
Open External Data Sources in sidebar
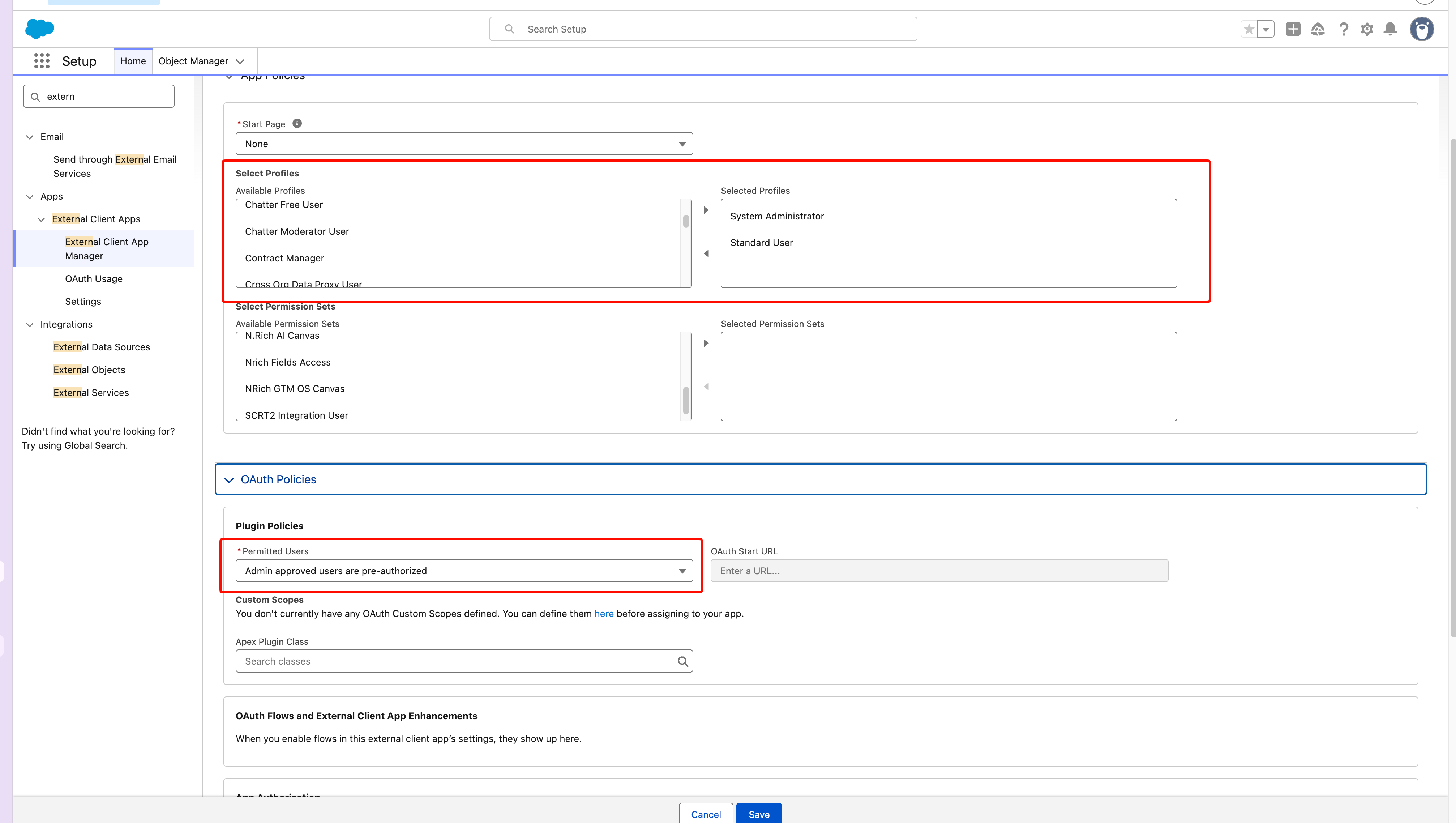click(102, 346)
